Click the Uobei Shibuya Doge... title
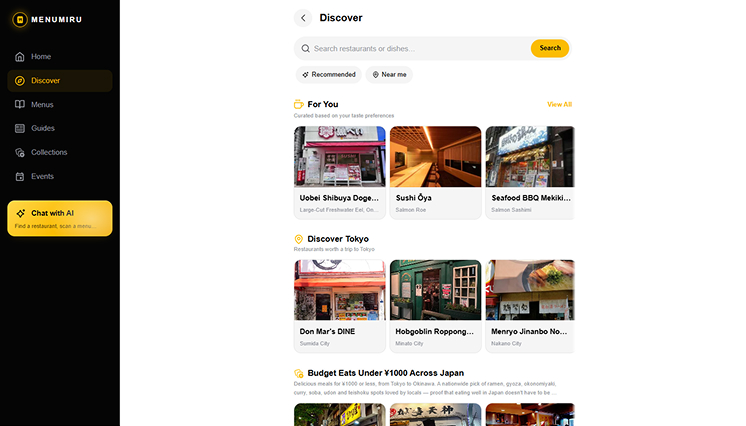 pos(339,198)
